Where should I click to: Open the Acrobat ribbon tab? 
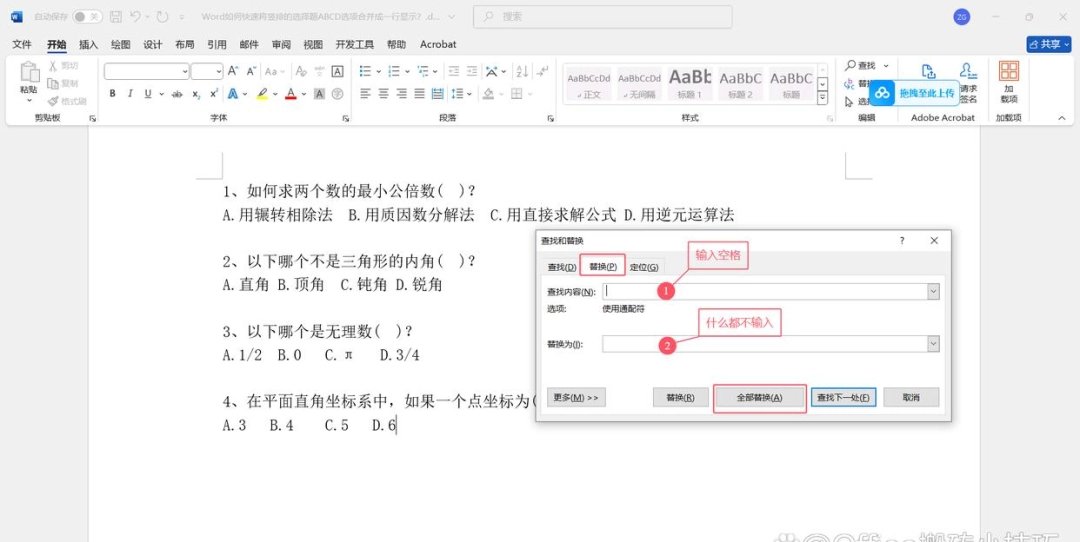(x=438, y=44)
